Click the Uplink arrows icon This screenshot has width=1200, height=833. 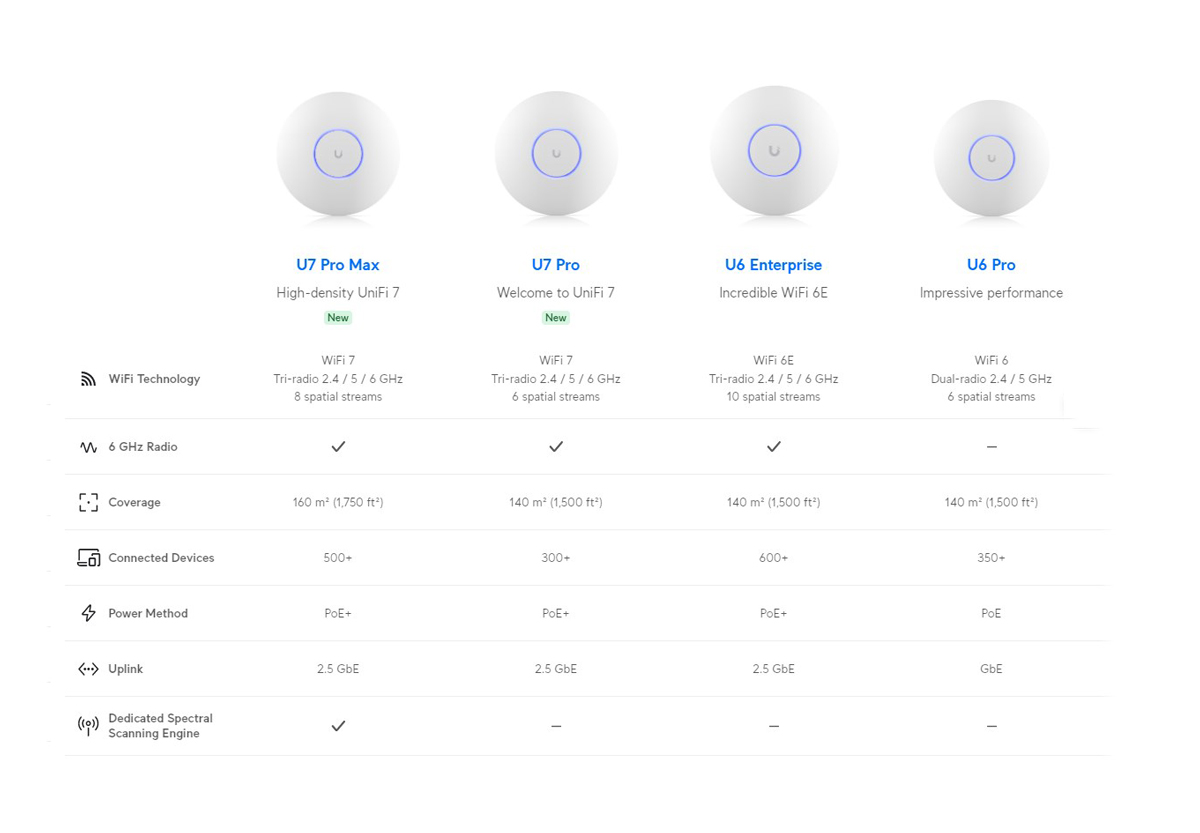coord(89,668)
